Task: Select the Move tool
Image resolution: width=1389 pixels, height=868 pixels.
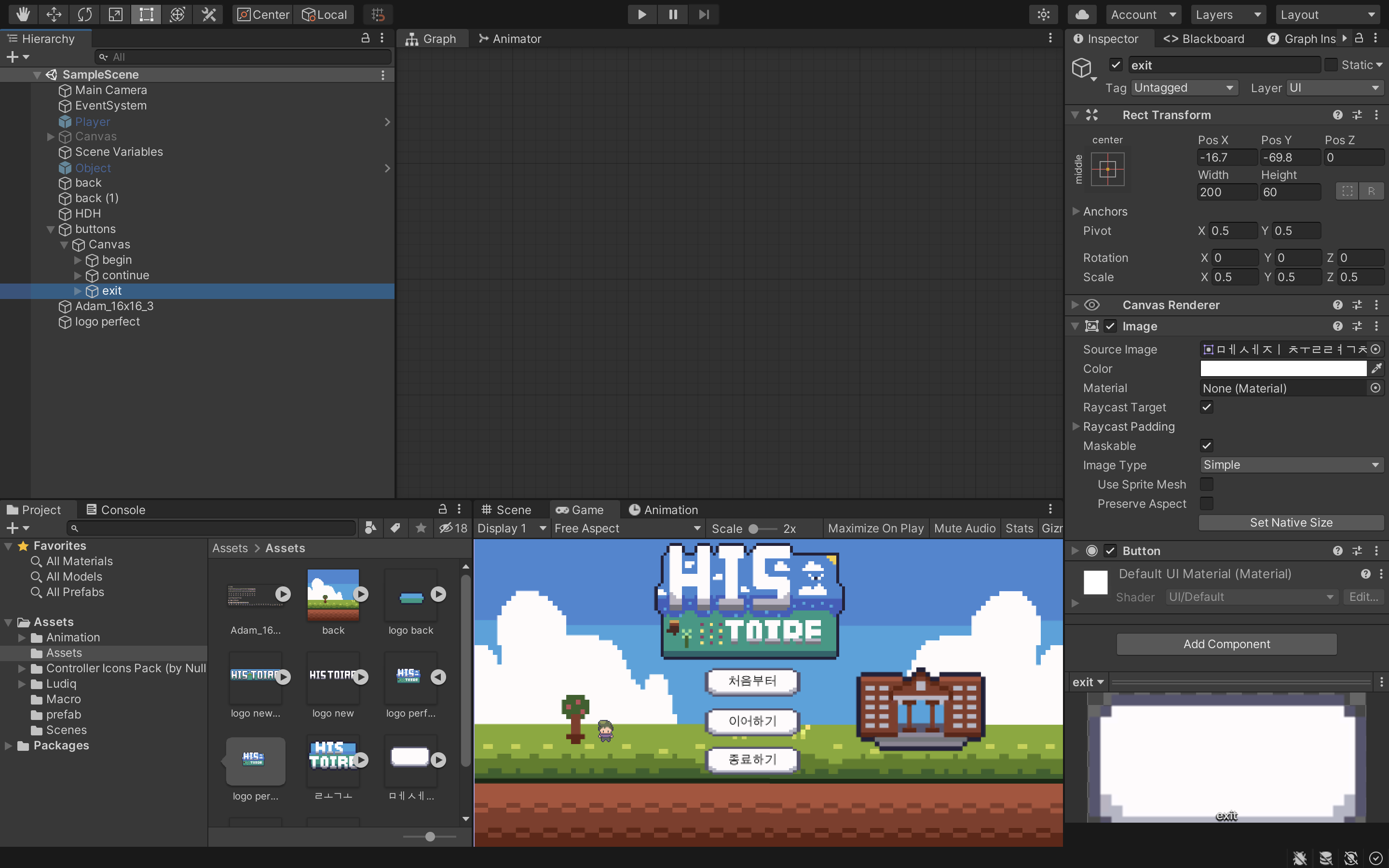Action: (x=54, y=14)
